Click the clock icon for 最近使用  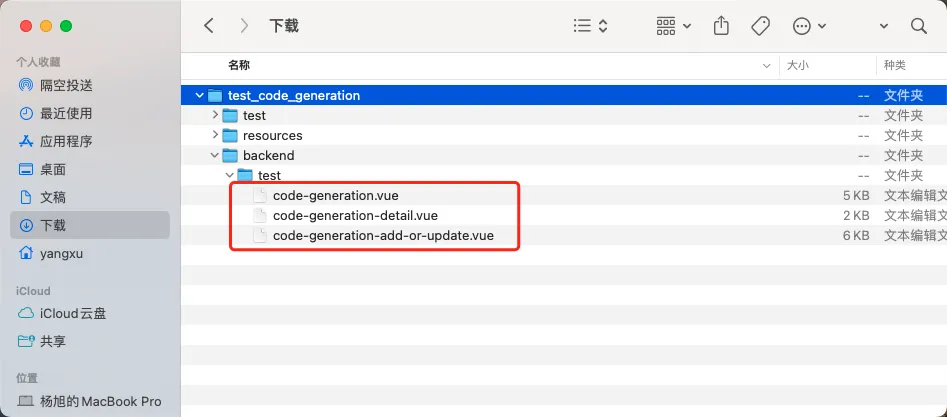tap(26, 113)
